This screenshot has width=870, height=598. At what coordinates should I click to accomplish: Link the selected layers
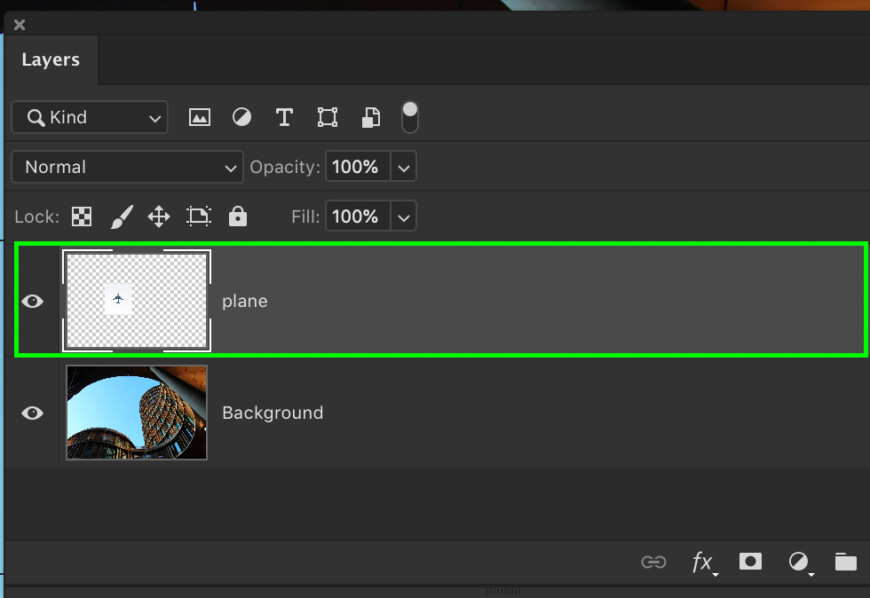(x=655, y=562)
